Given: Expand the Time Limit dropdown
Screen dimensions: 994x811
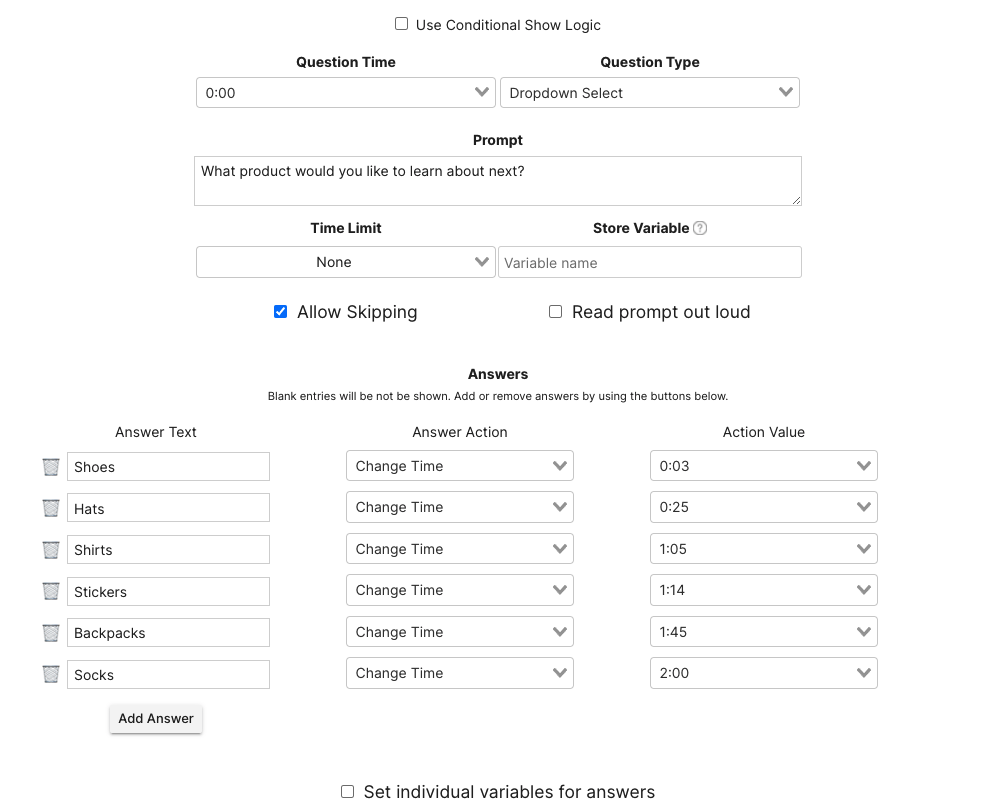Looking at the screenshot, I should pyautogui.click(x=346, y=262).
